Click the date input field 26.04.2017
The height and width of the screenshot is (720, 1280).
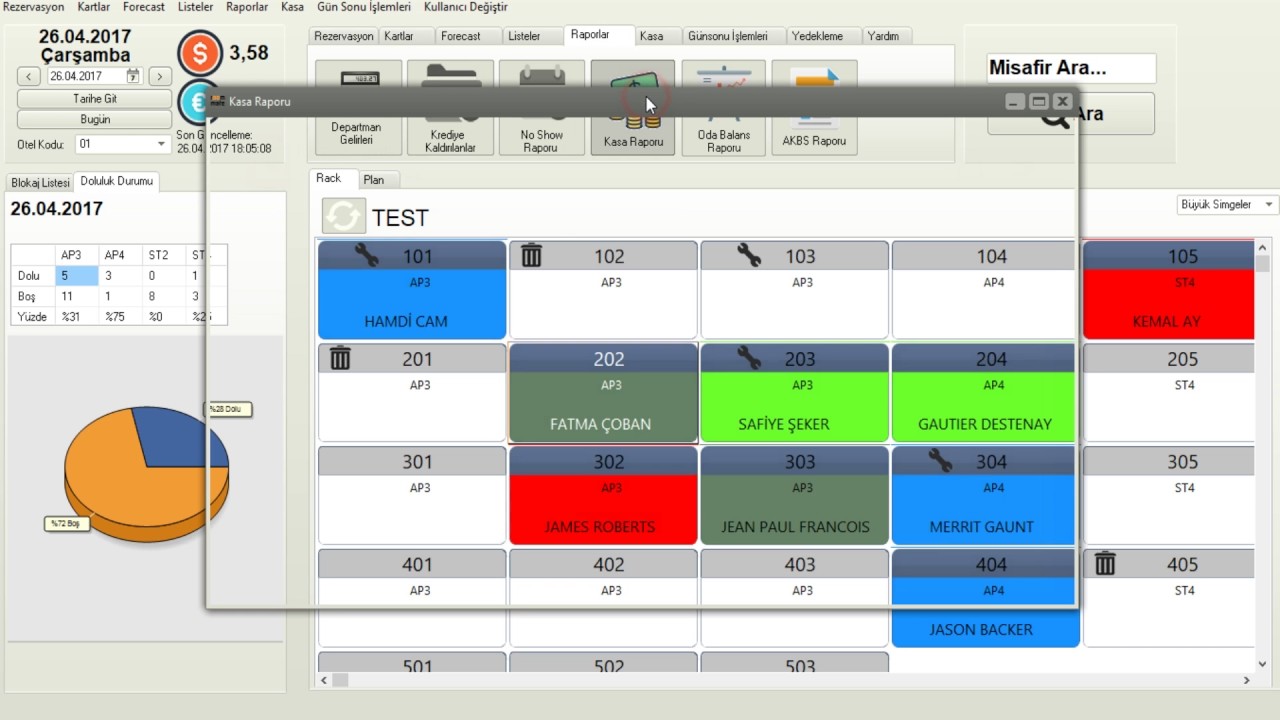[x=94, y=76]
